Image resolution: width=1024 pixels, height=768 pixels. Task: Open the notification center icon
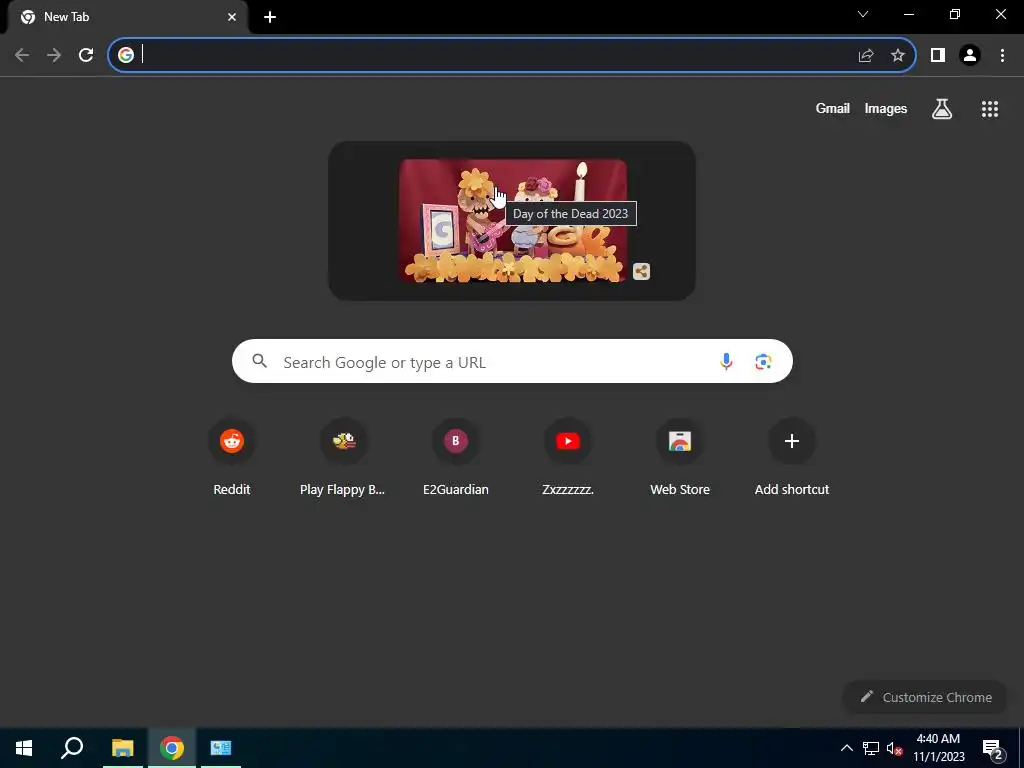point(993,748)
